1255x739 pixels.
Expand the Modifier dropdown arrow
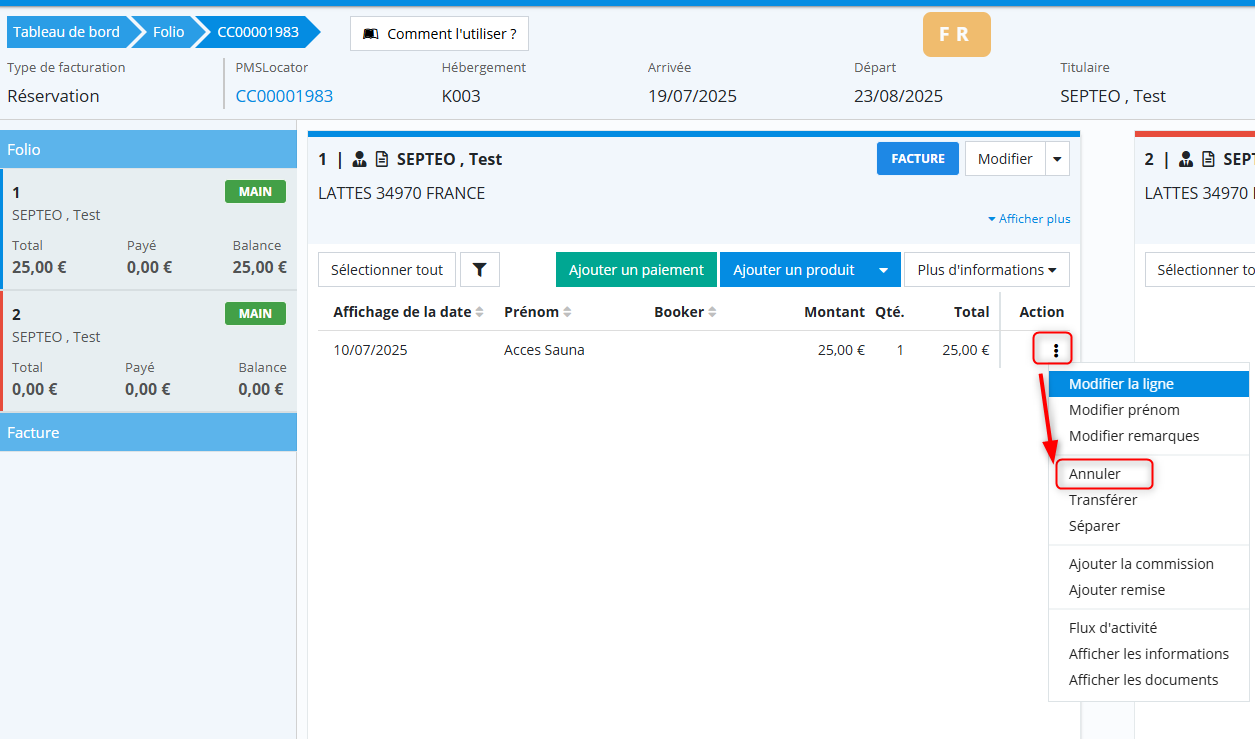pyautogui.click(x=1057, y=159)
